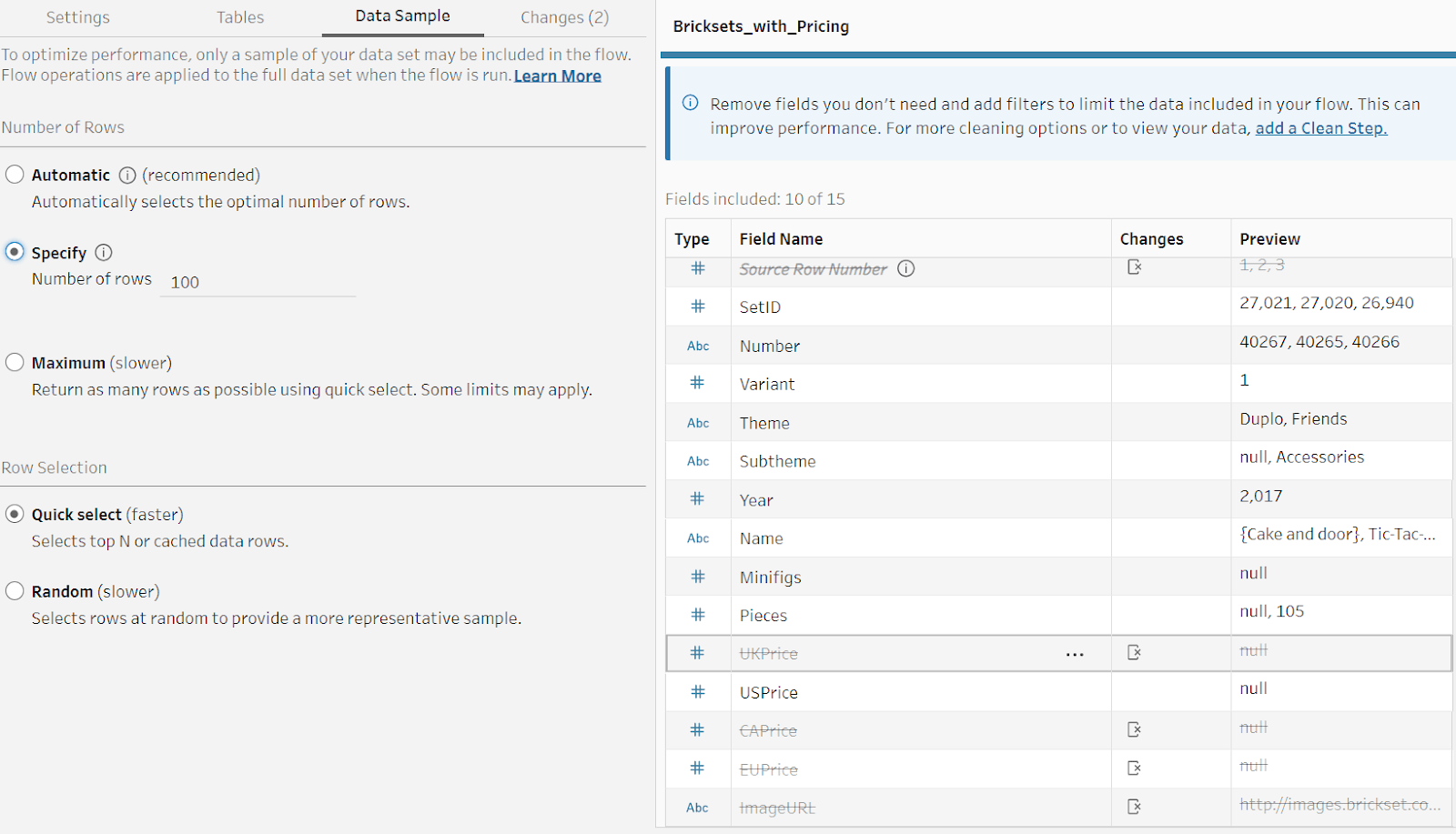Click the Number of rows input field

click(258, 283)
